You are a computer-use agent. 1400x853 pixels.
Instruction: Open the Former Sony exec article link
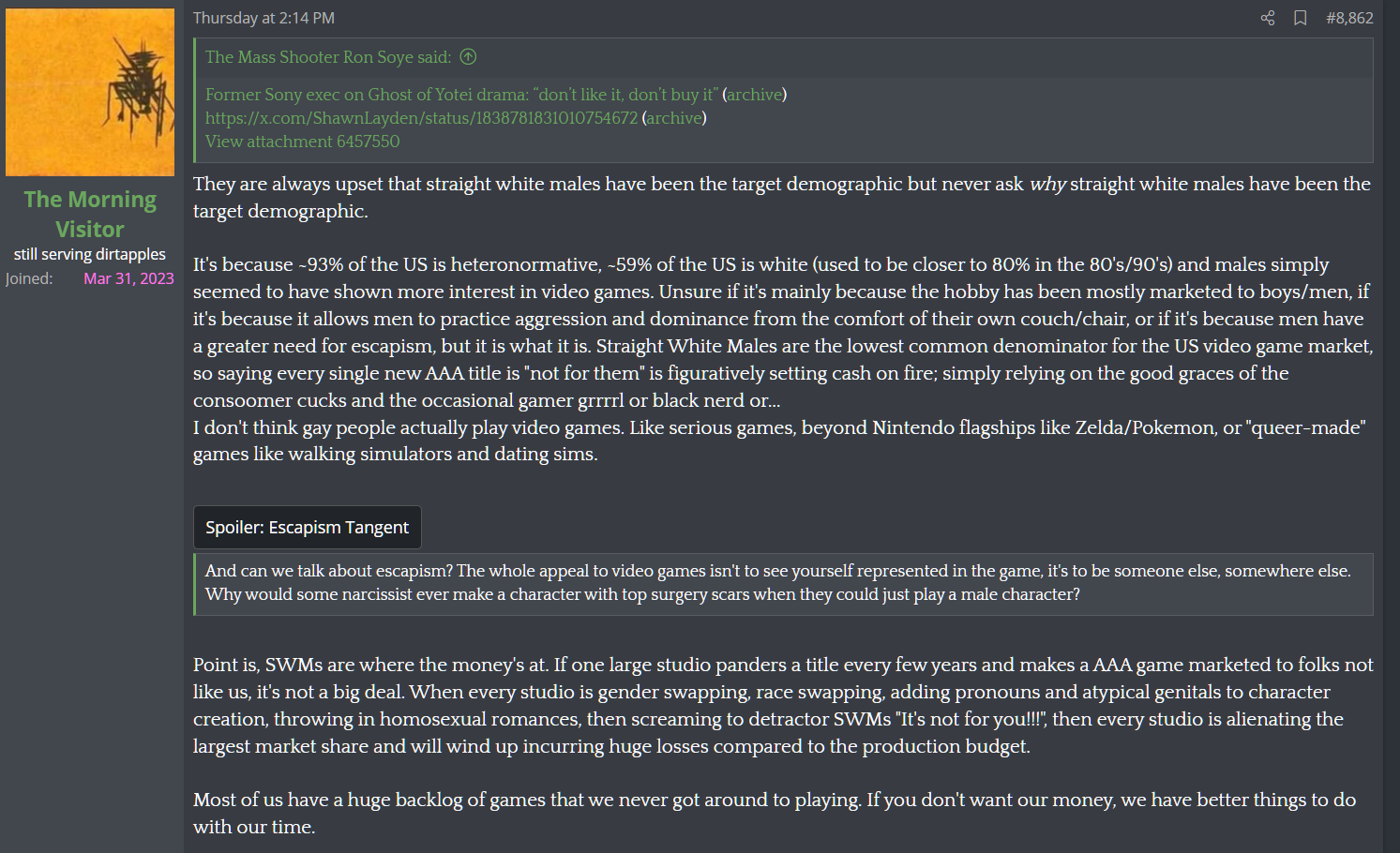coord(461,95)
